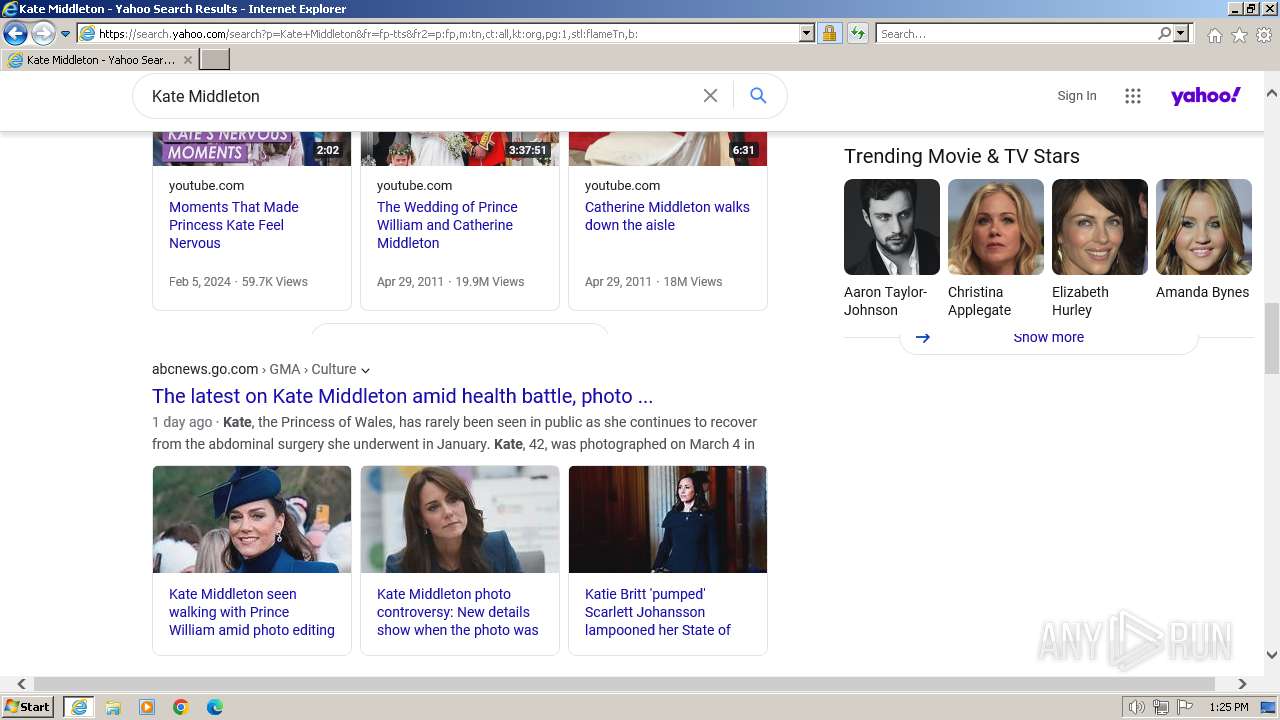This screenshot has height=720, width=1280.
Task: Open the Katie Britt news image
Action: click(668, 519)
